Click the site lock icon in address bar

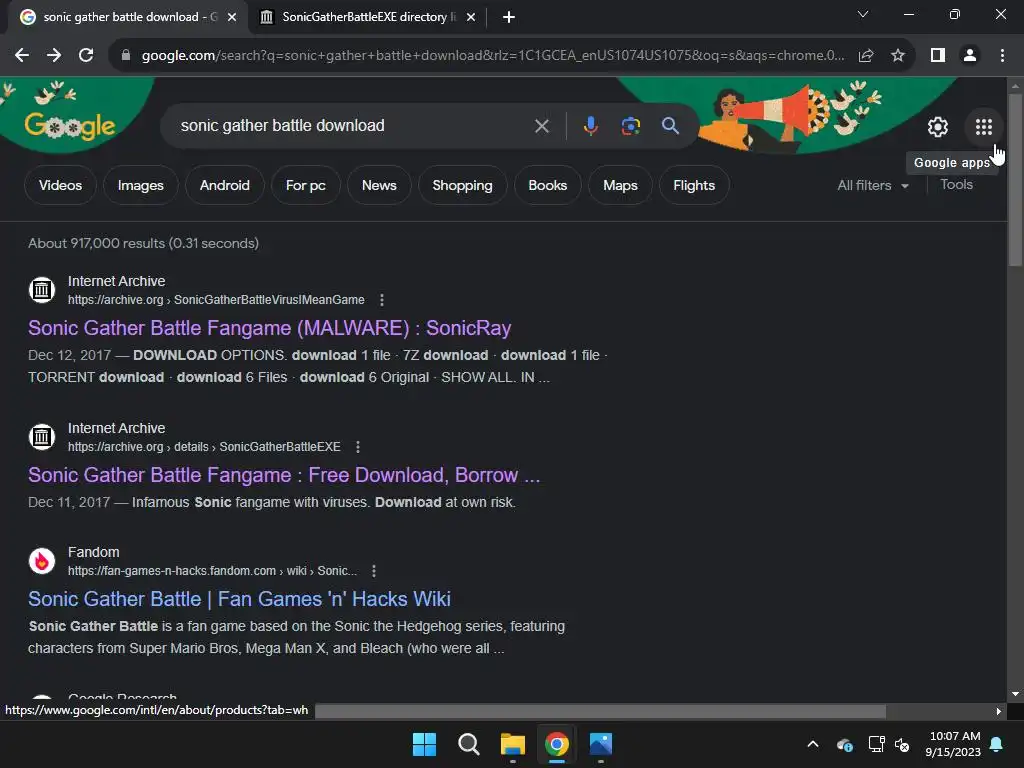click(126, 56)
